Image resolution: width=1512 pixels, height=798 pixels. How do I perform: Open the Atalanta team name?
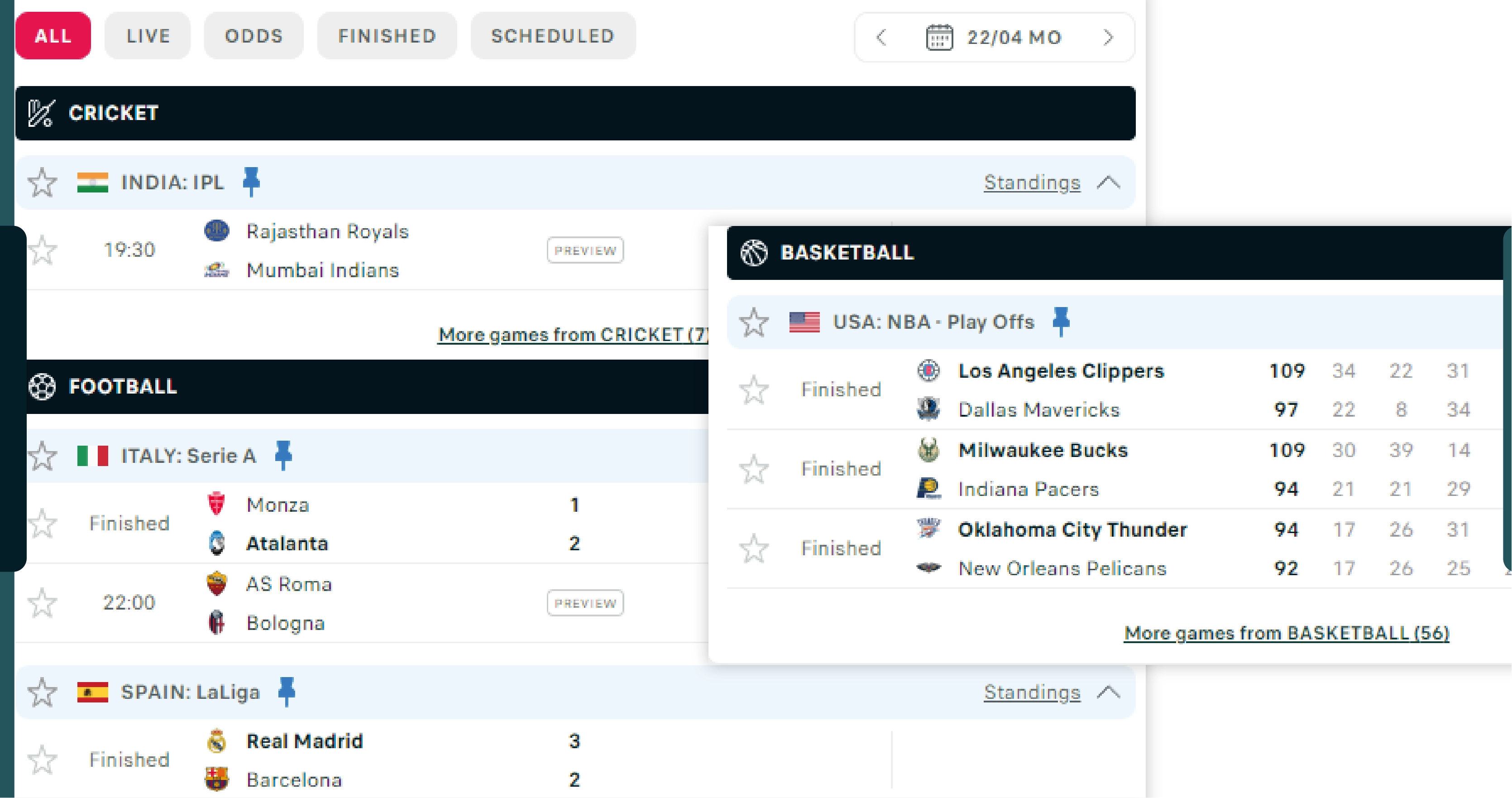287,544
